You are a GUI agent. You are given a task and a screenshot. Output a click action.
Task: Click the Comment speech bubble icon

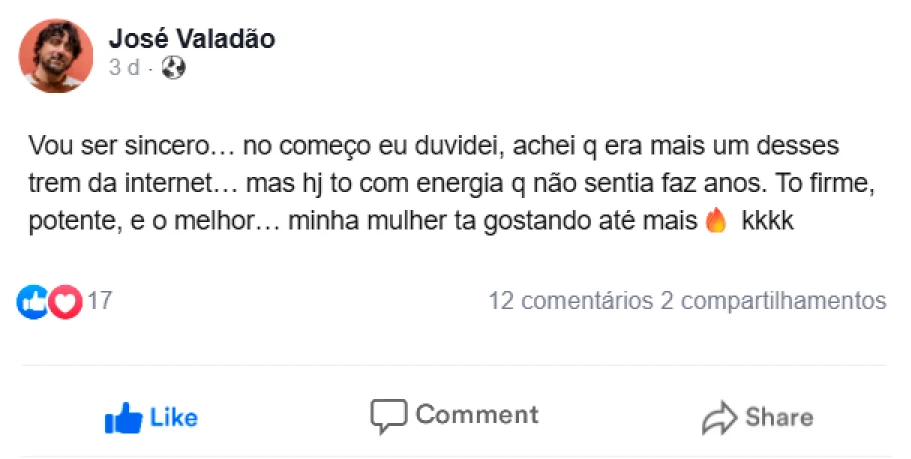[x=388, y=416]
